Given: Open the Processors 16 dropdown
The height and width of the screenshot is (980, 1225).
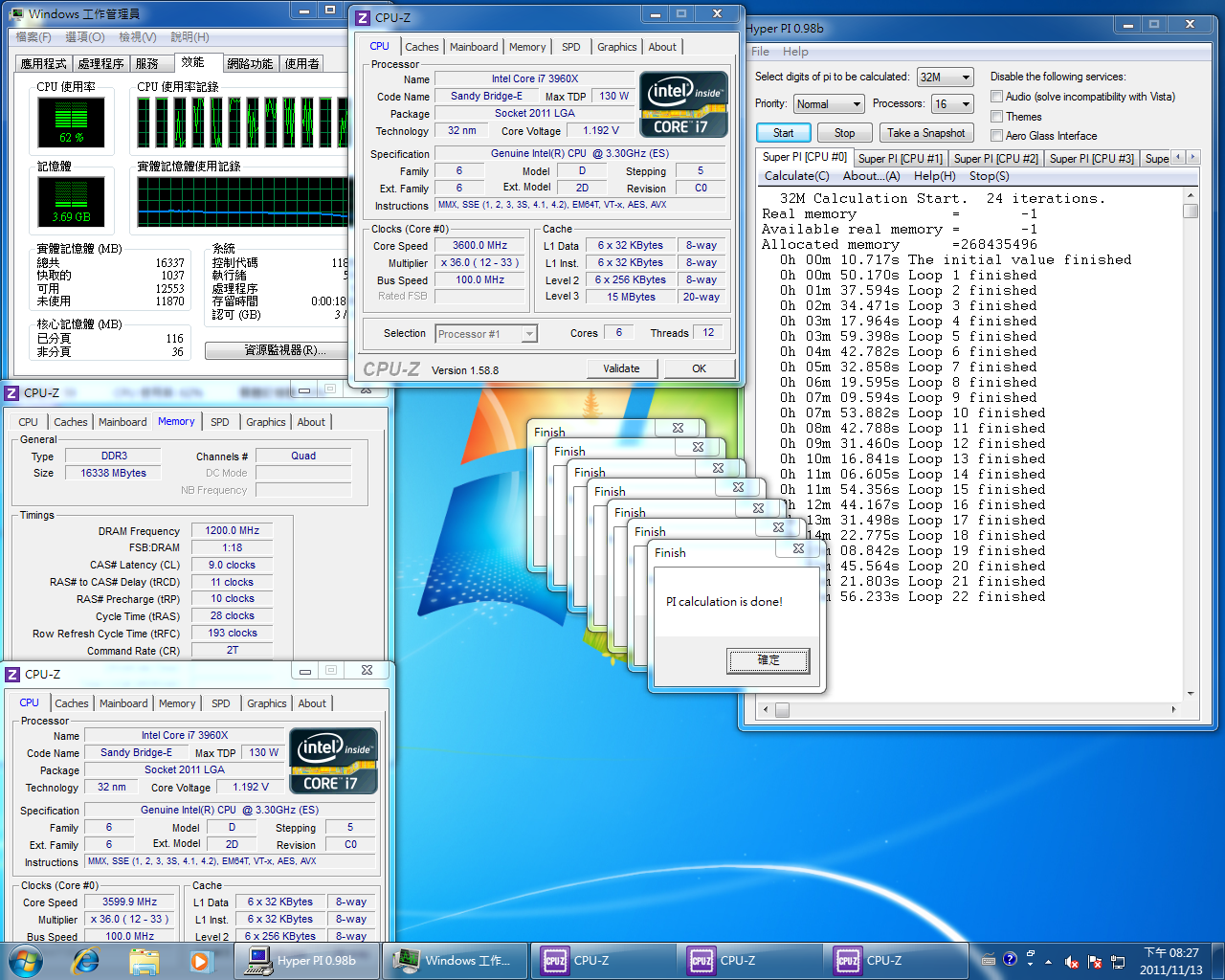Looking at the screenshot, I should point(952,104).
